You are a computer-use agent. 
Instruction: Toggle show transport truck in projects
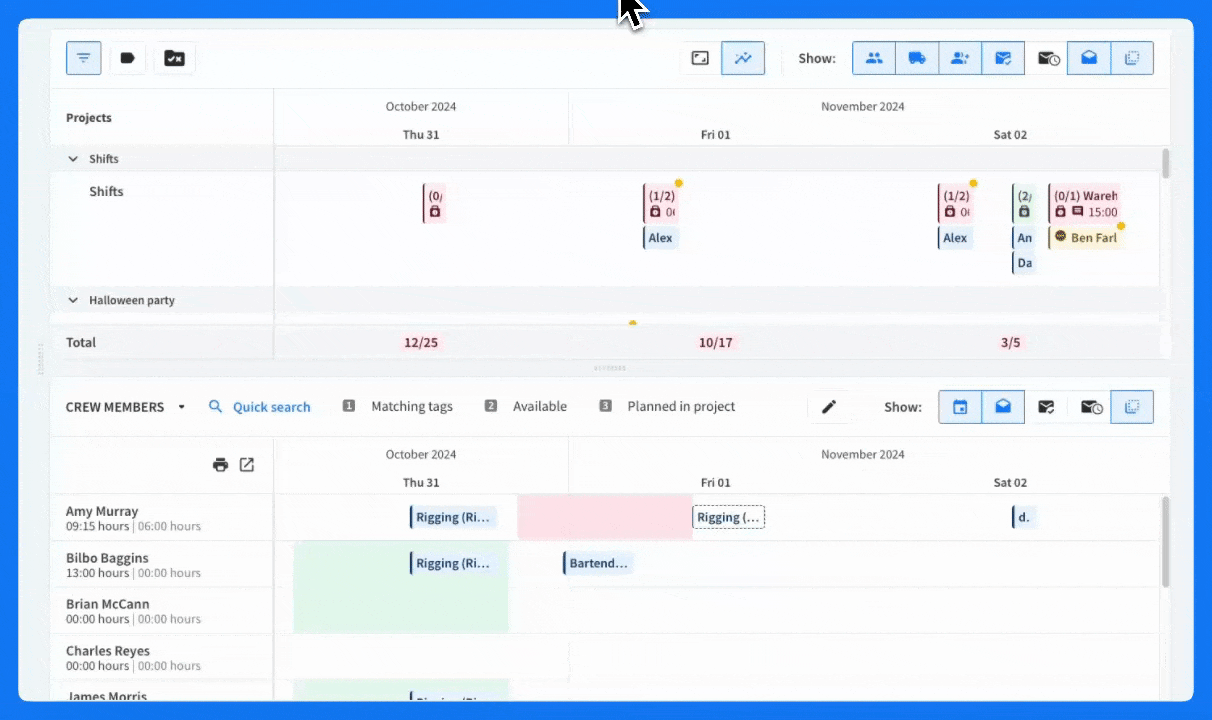917,58
